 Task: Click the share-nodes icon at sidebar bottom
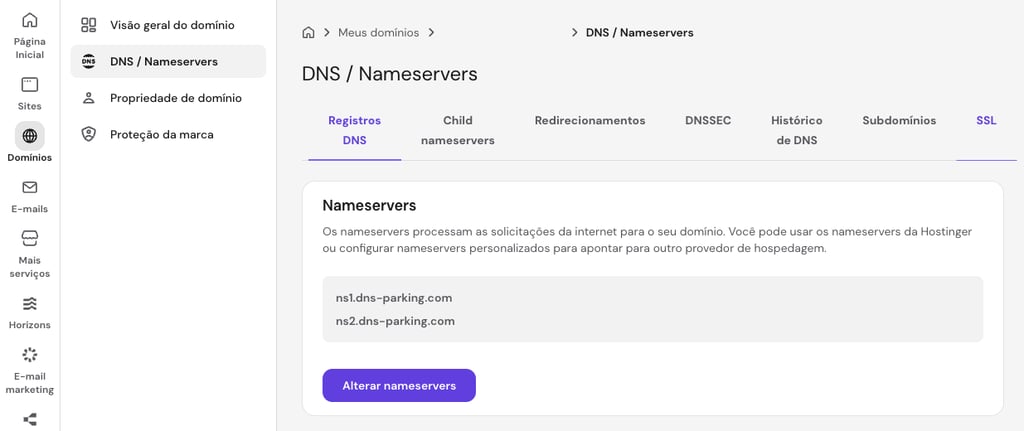point(29,419)
